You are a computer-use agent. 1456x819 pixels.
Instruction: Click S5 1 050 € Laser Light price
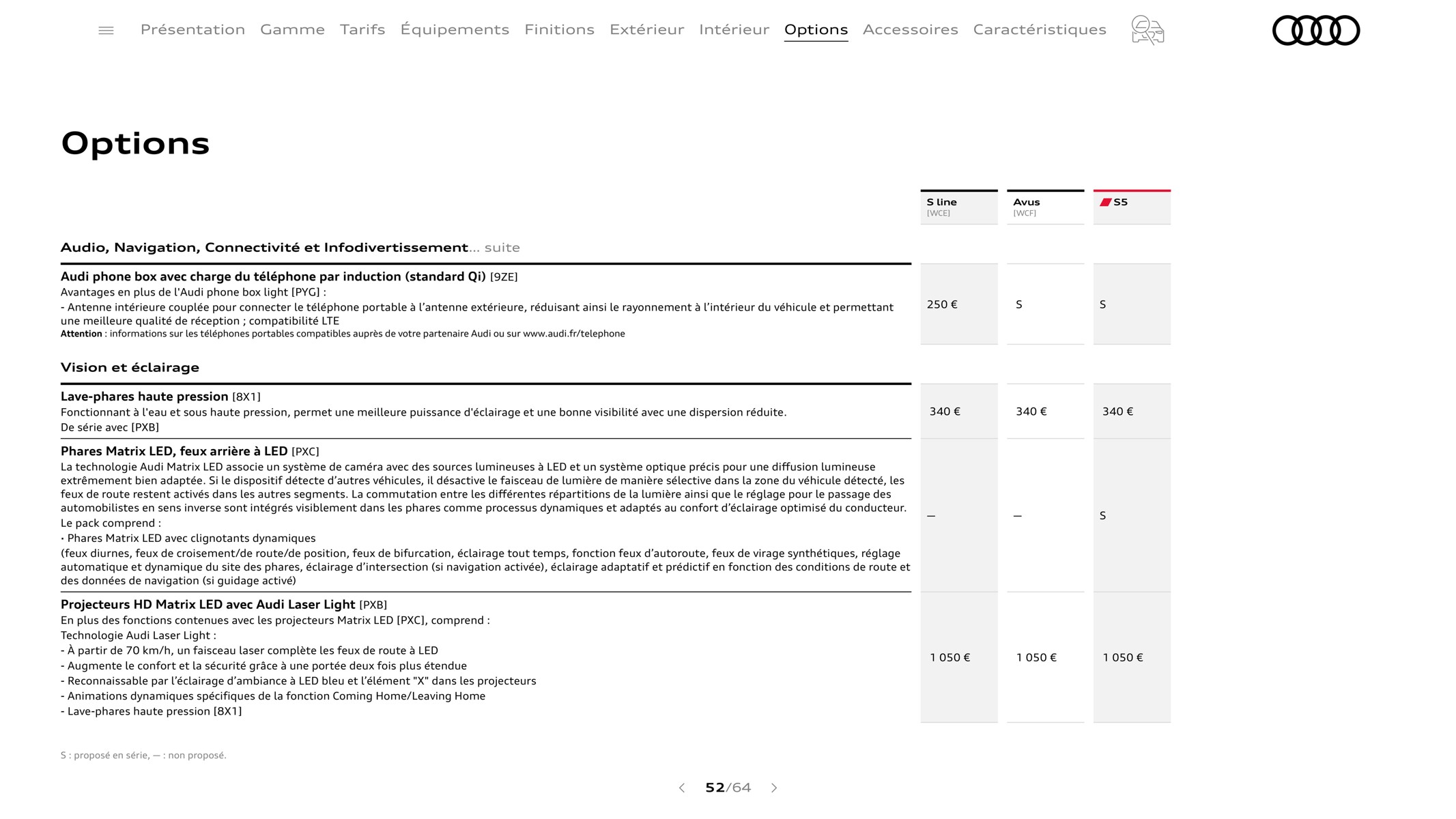1132,657
